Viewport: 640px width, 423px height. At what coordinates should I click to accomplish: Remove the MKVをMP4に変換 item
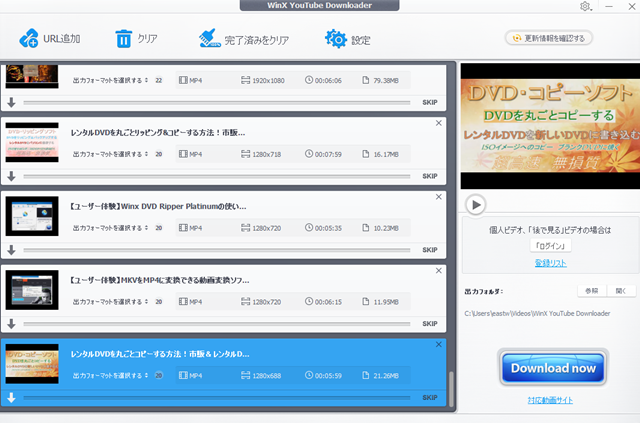pyautogui.click(x=439, y=271)
